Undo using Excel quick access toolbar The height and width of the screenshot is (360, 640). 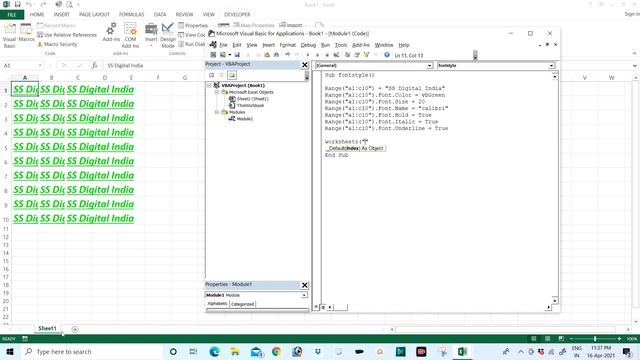point(29,4)
